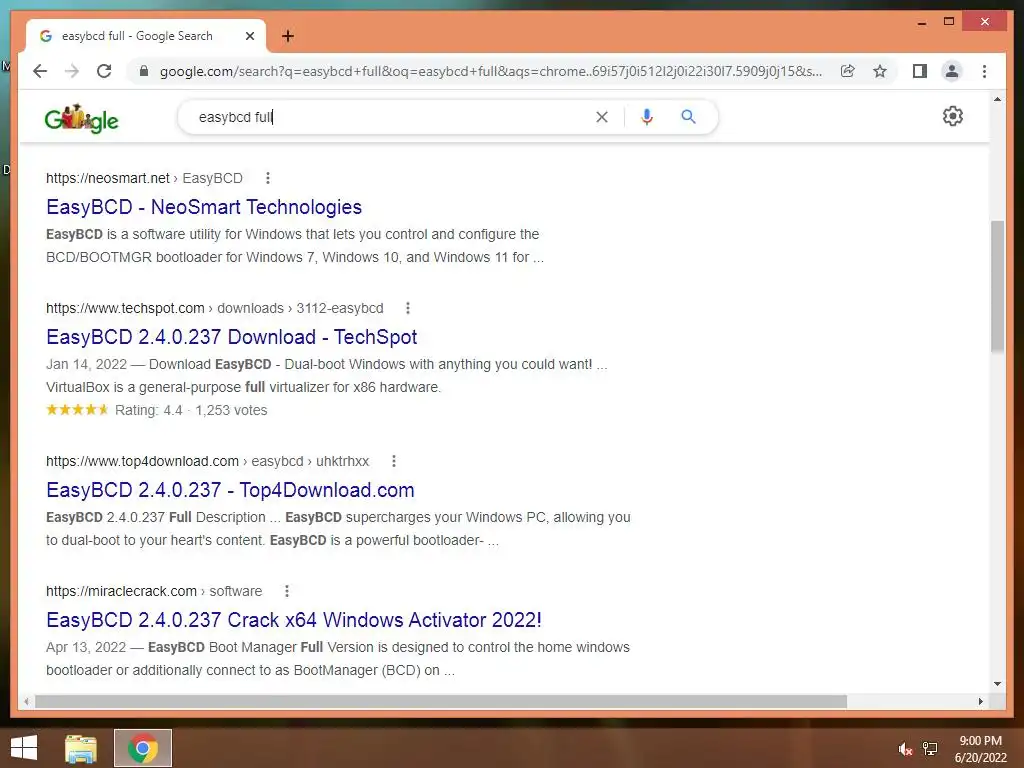This screenshot has width=1024, height=768.
Task: Open EasyBCD Crack x64 Windows Activator result
Action: pyautogui.click(x=294, y=620)
